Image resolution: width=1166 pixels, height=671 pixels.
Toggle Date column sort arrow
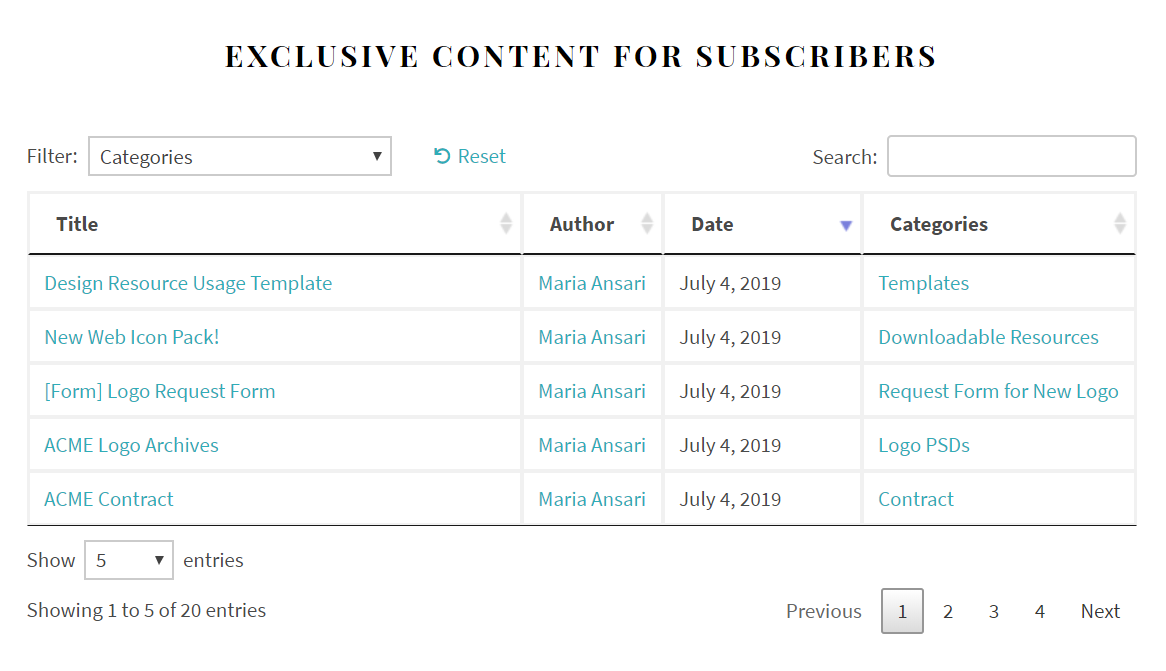[846, 225]
